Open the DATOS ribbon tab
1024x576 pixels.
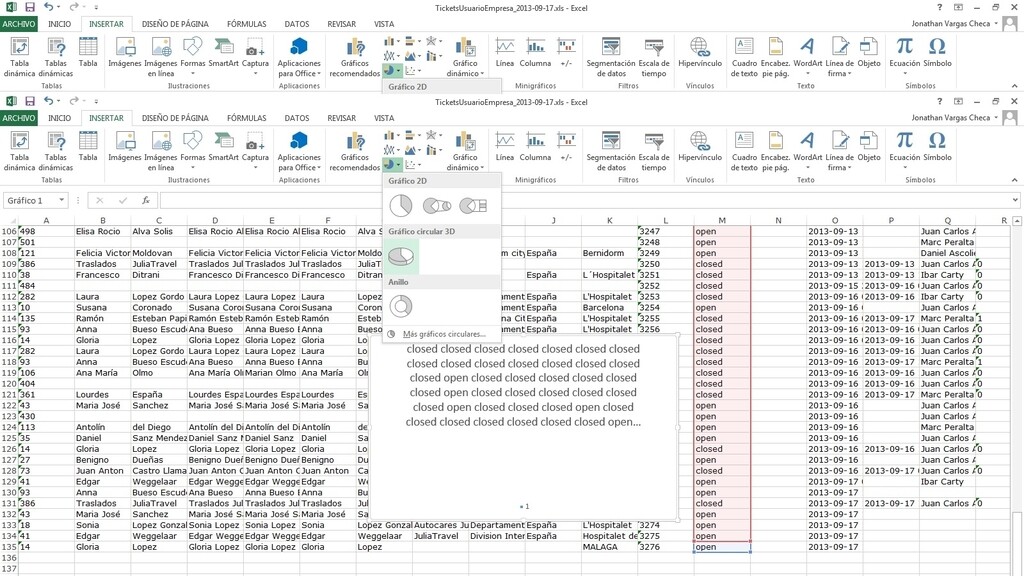click(x=296, y=118)
